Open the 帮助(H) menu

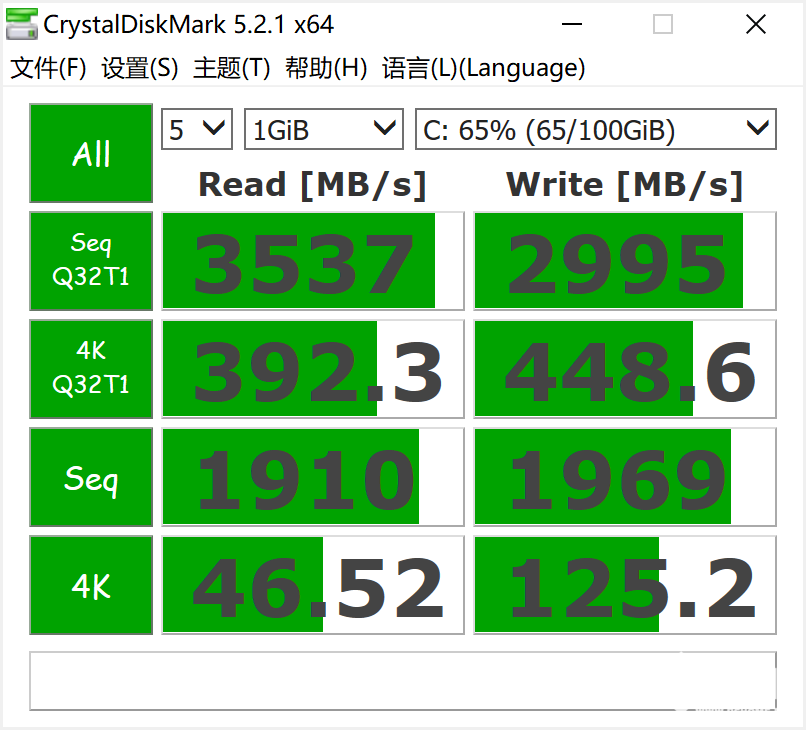[326, 68]
